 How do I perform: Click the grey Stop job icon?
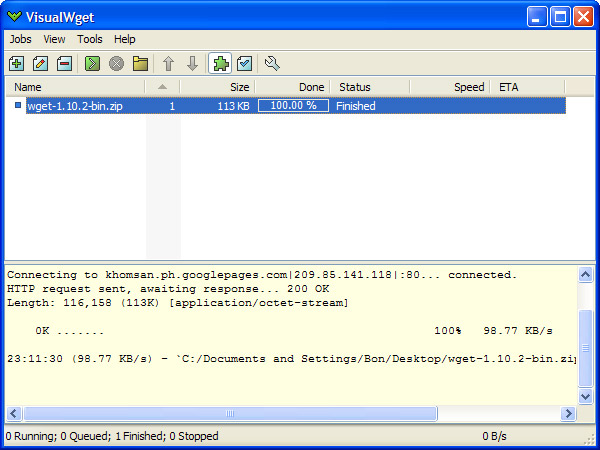point(116,63)
